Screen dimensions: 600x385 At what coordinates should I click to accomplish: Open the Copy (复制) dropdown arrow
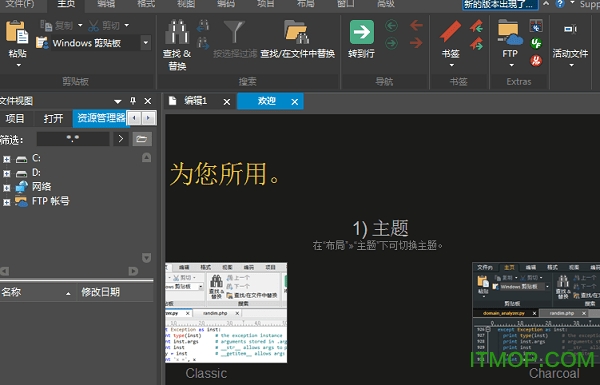pos(80,26)
